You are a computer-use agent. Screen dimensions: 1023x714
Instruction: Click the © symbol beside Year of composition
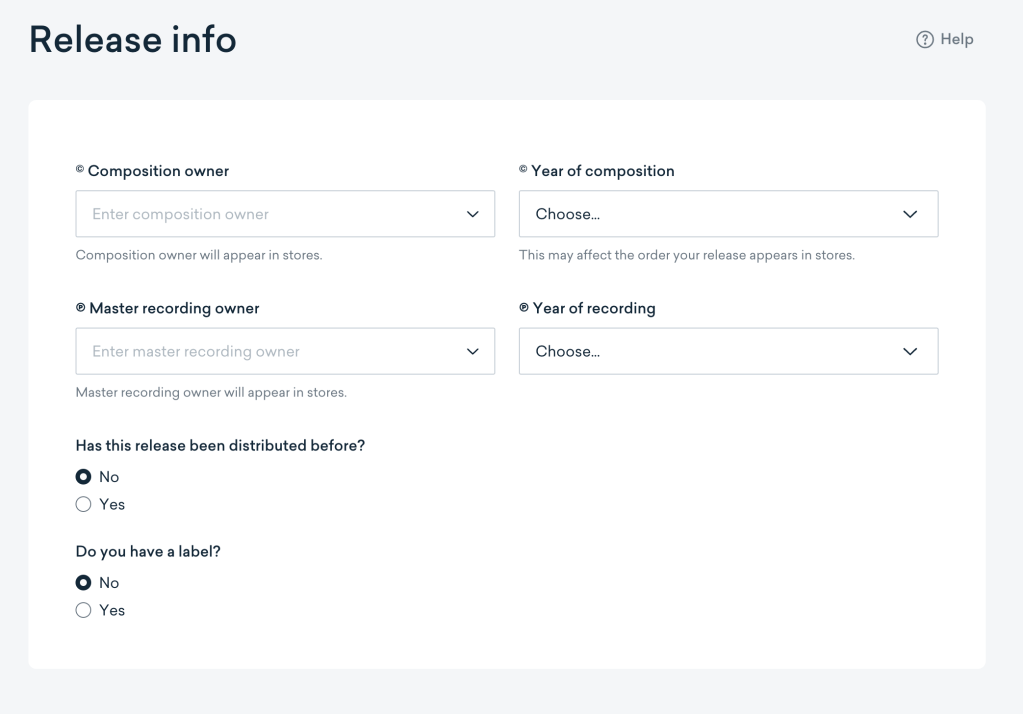coord(523,170)
